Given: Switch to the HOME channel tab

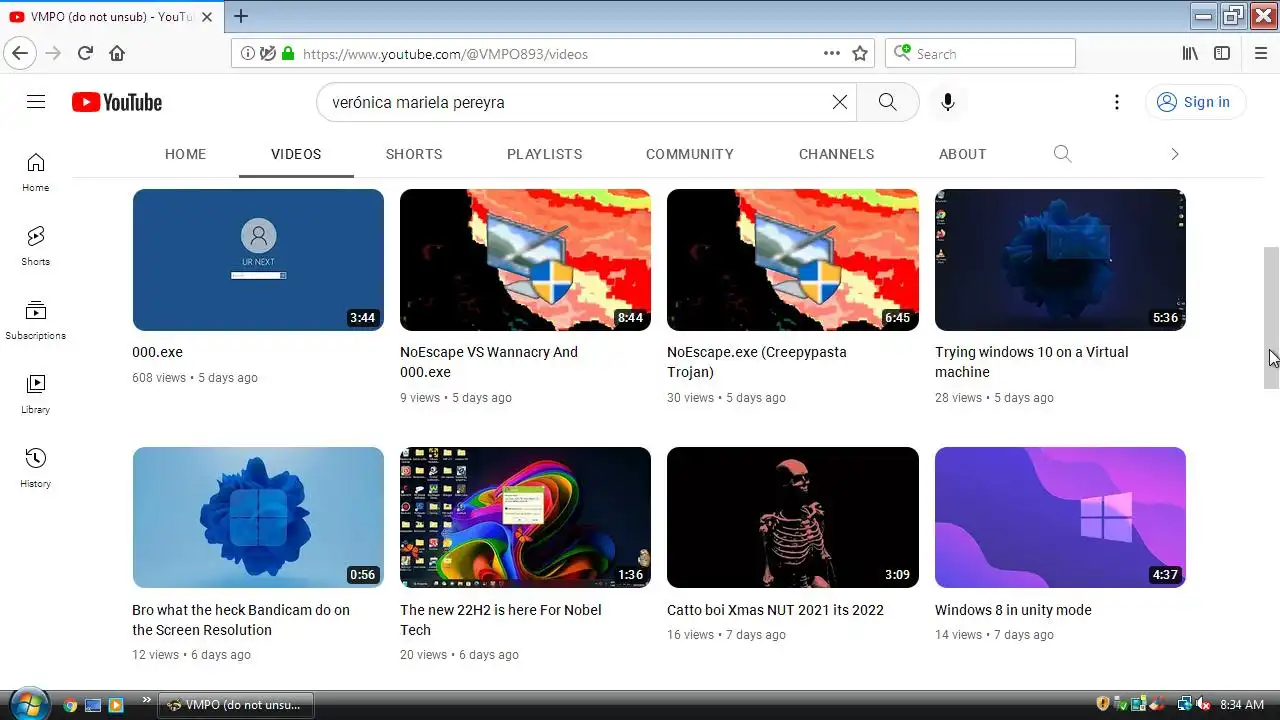Looking at the screenshot, I should click(185, 154).
